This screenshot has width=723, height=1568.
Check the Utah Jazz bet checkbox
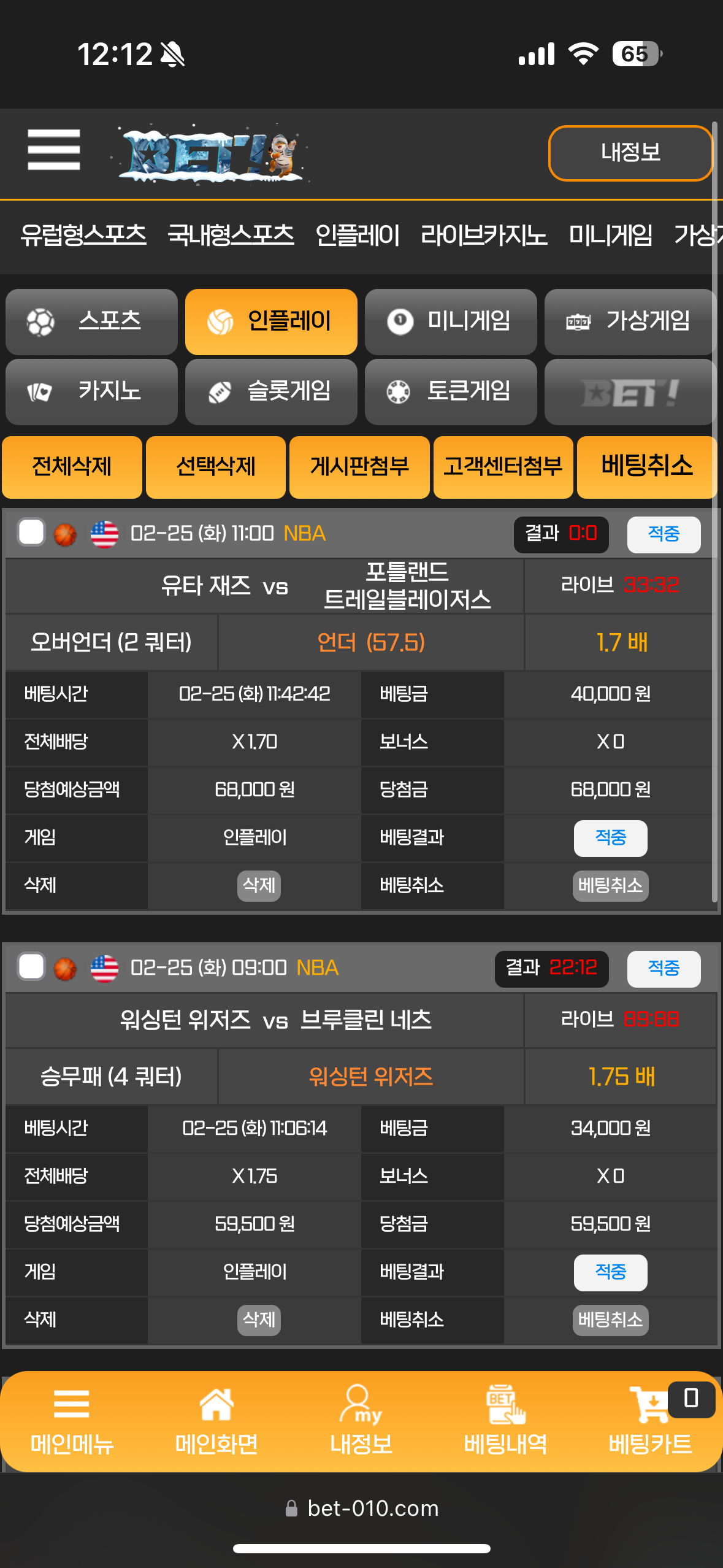point(31,532)
